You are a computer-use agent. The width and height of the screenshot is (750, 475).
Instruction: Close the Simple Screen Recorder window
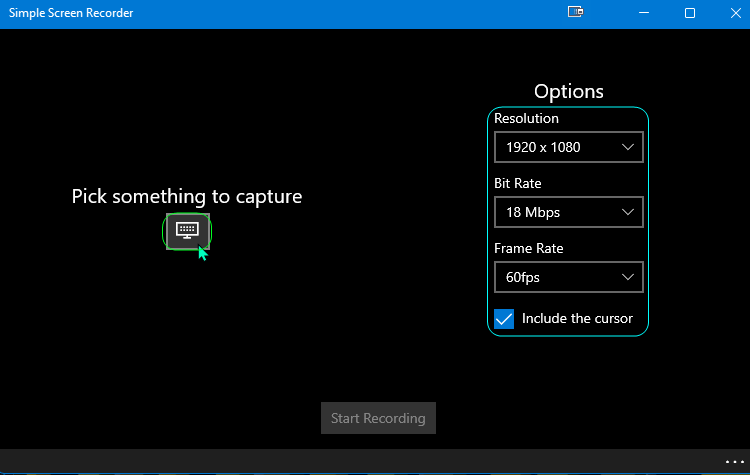tap(736, 13)
